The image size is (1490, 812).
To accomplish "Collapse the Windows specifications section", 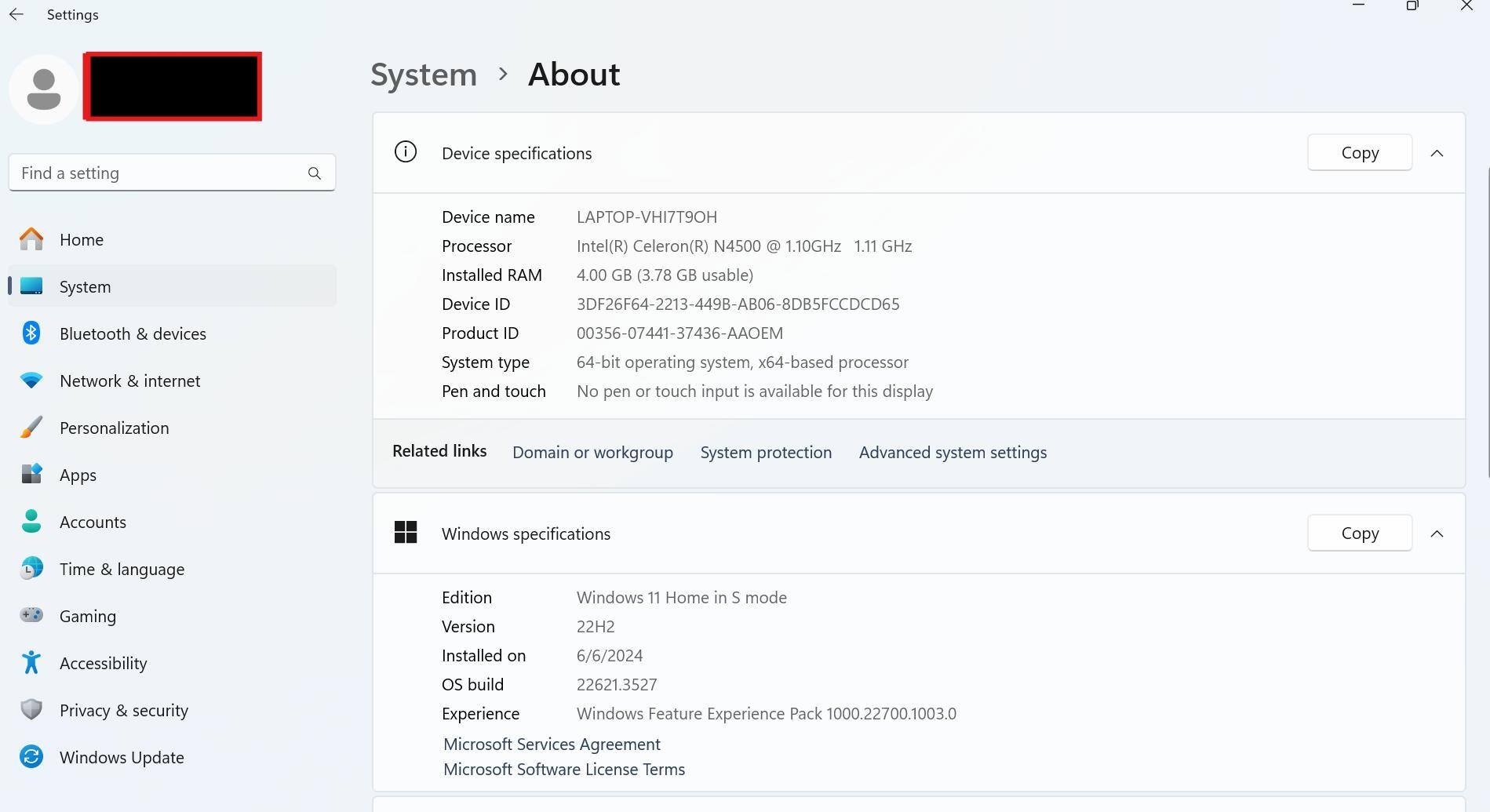I will [1437, 533].
